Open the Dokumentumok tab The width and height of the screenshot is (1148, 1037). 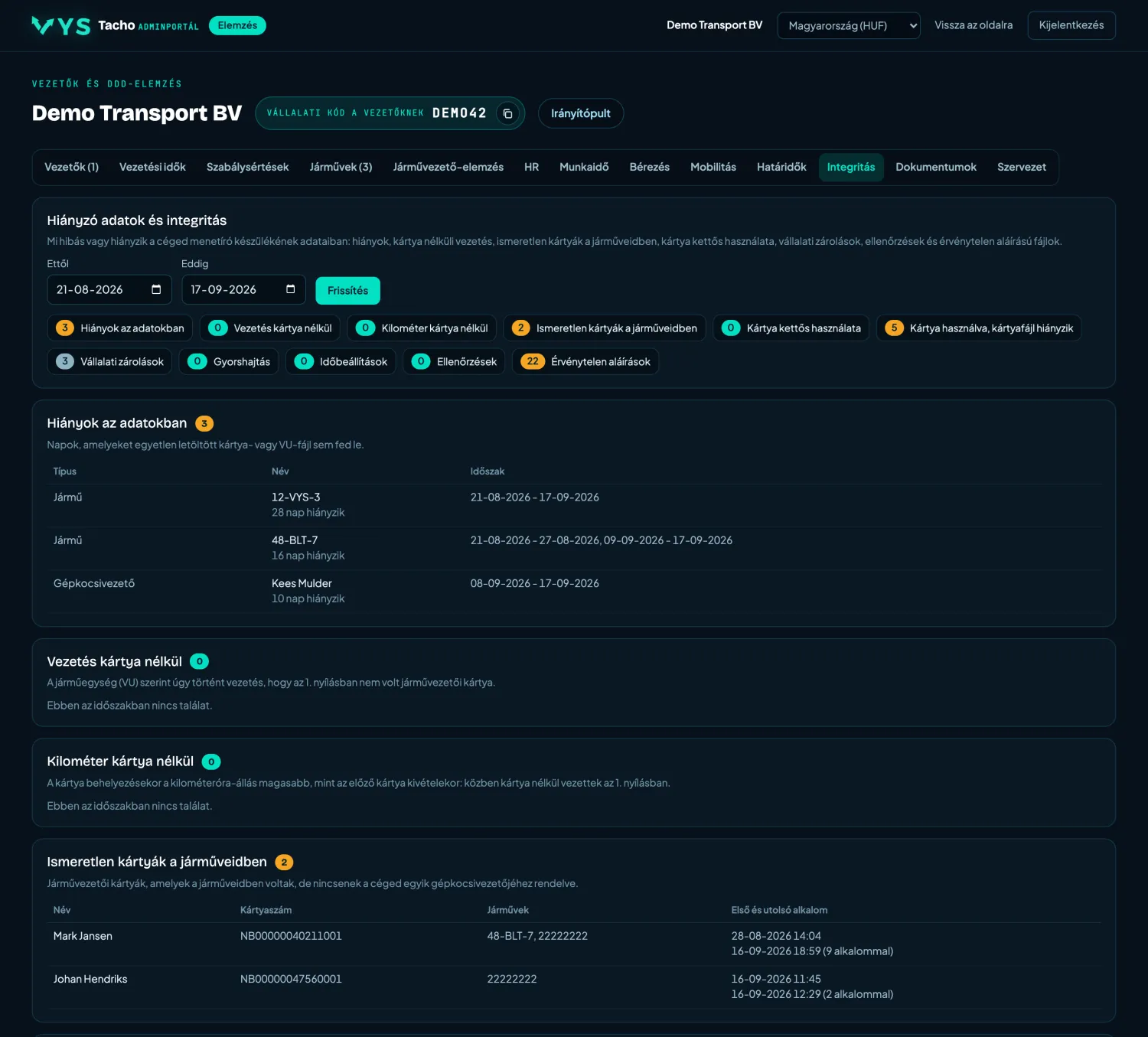[936, 167]
